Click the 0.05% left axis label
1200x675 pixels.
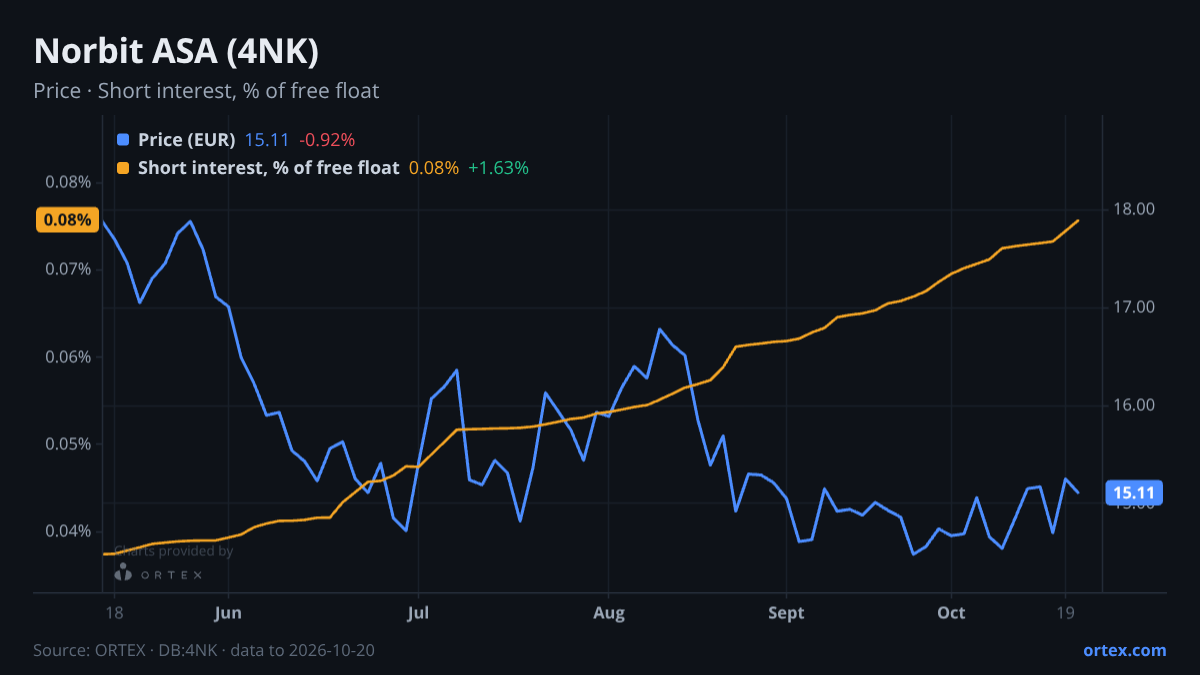68,444
